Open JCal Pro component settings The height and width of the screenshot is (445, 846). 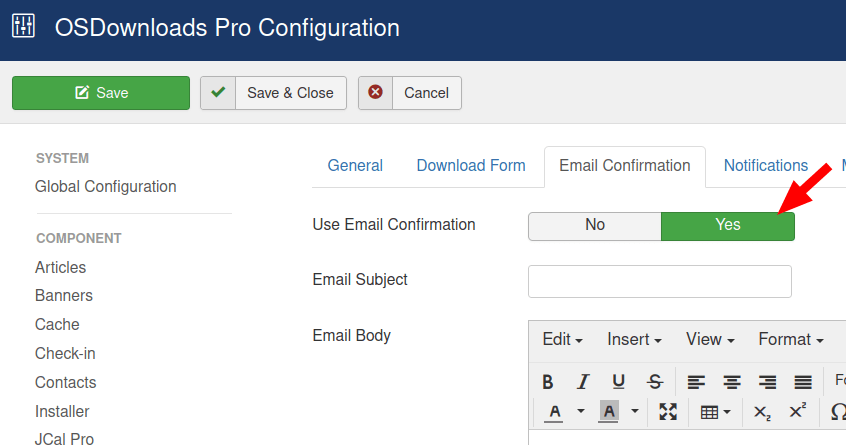pyautogui.click(x=64, y=438)
